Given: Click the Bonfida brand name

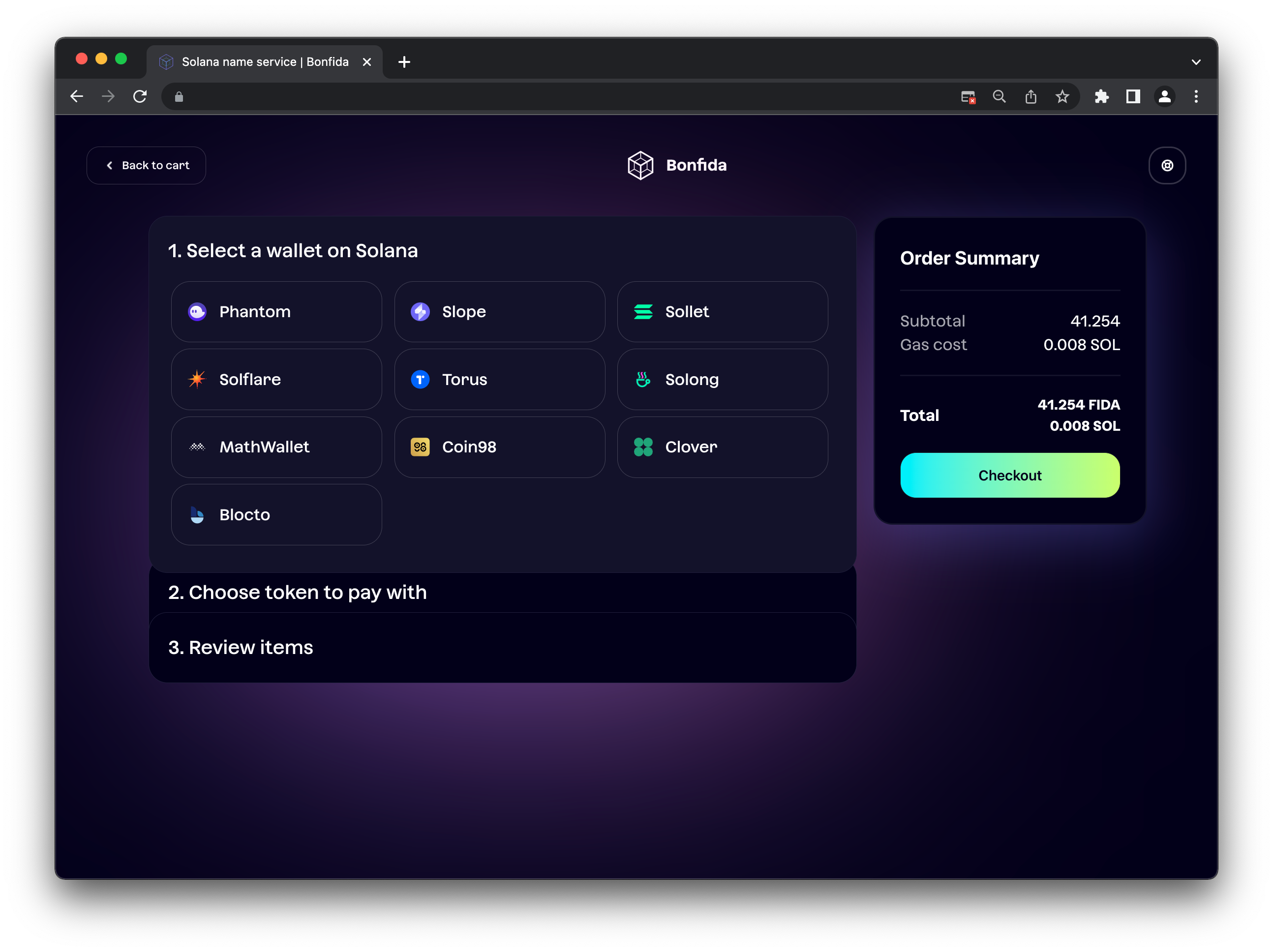Looking at the screenshot, I should tap(697, 166).
